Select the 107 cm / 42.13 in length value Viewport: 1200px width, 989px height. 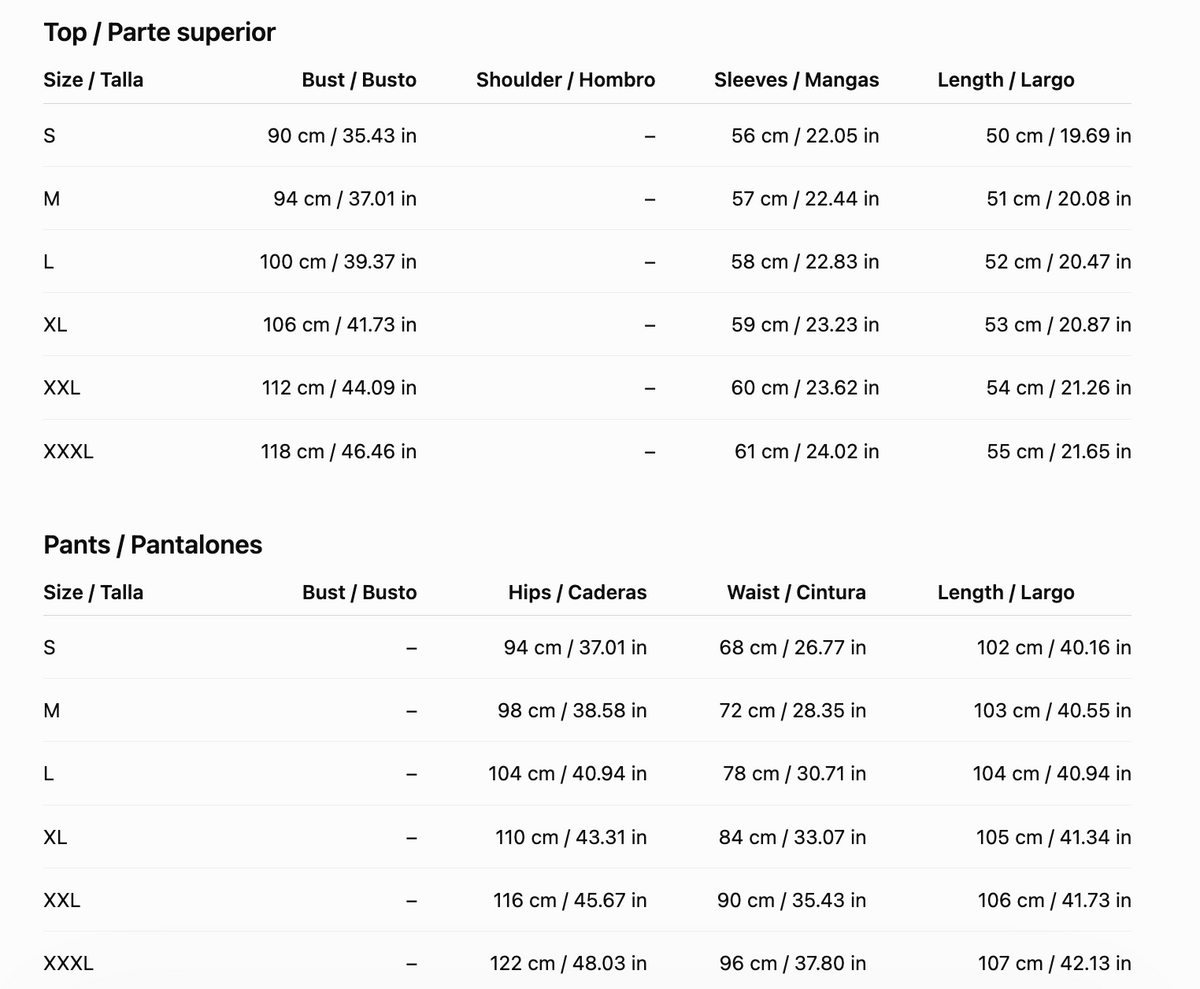point(1055,963)
